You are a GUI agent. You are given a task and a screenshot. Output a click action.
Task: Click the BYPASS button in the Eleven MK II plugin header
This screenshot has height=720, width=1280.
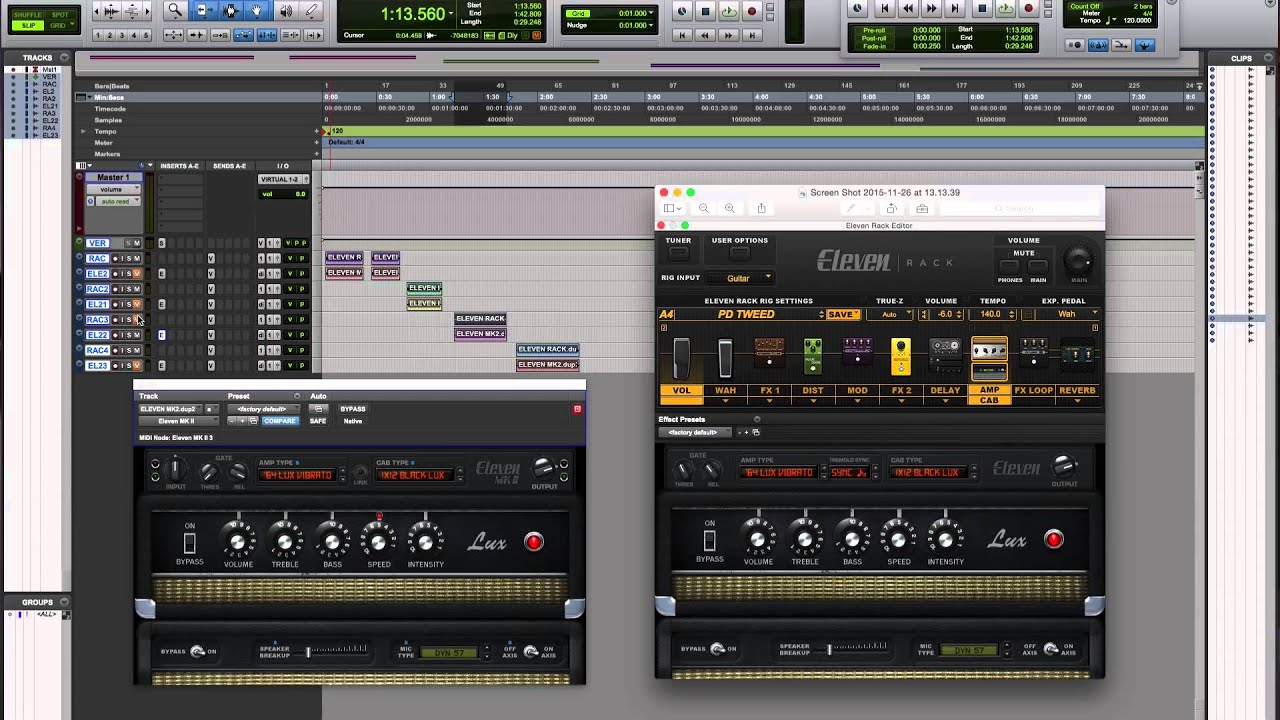coord(353,409)
